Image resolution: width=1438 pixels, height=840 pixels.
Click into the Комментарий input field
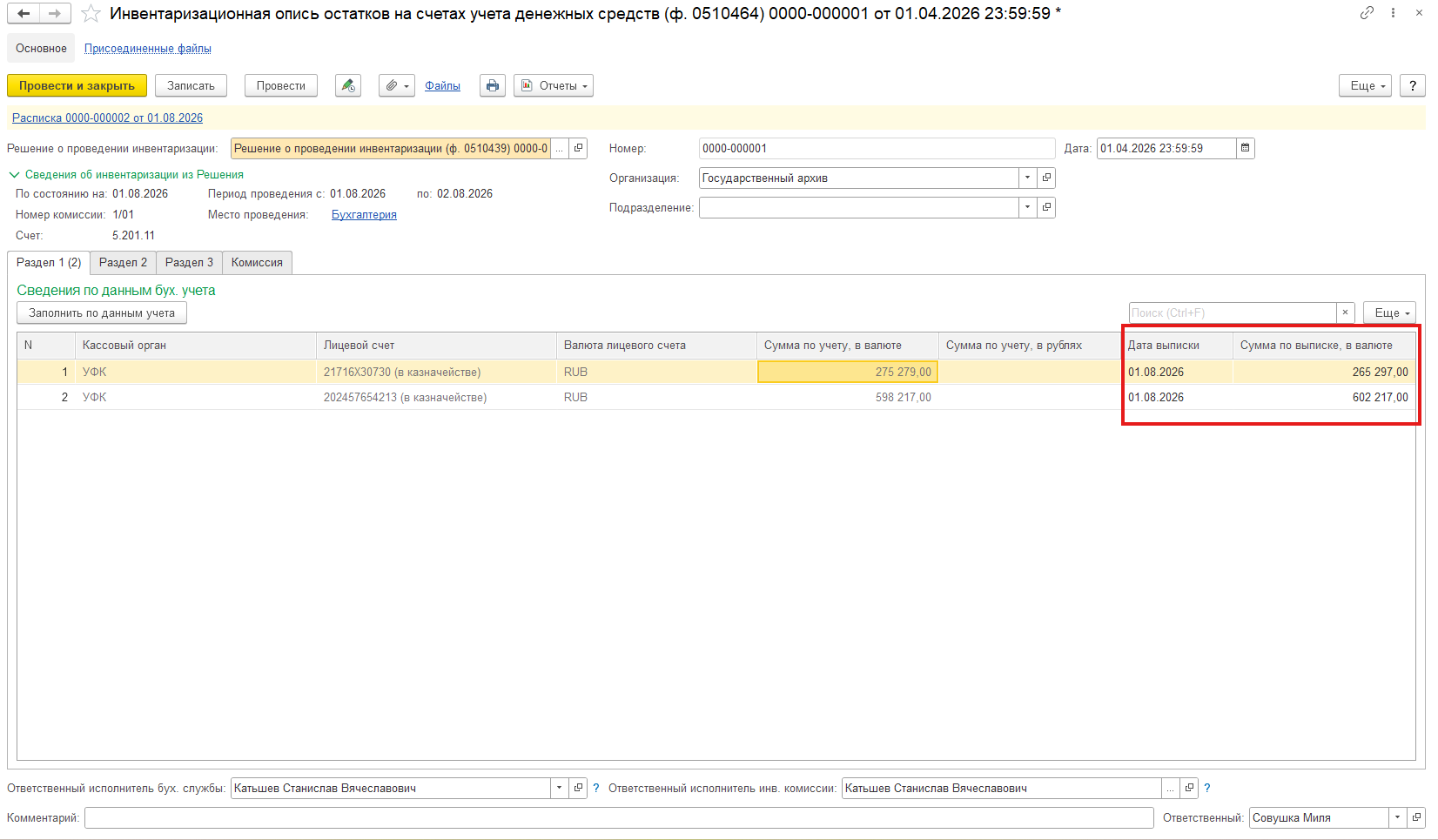[x=619, y=817]
